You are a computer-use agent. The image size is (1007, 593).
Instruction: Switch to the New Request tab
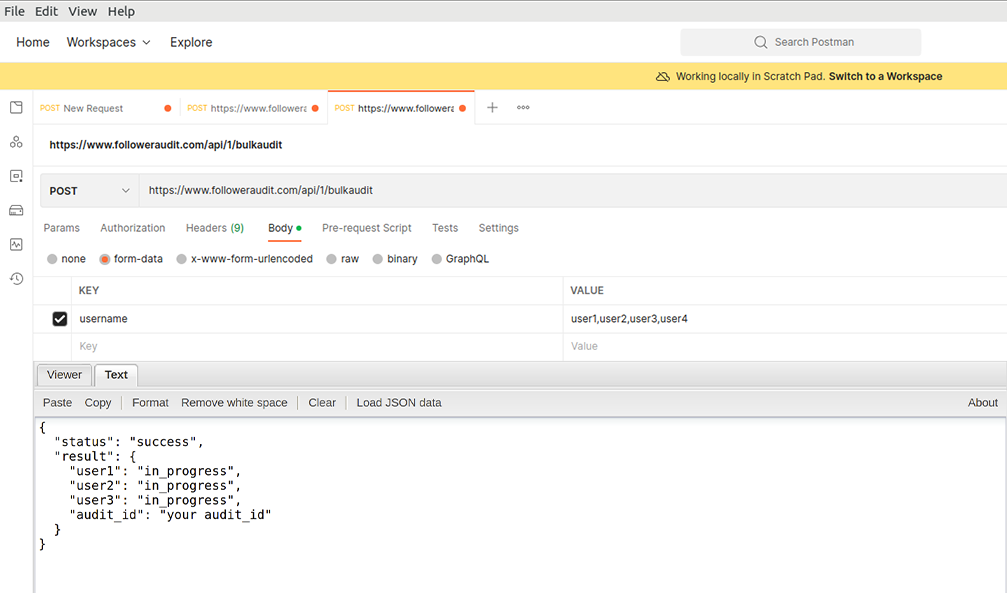[93, 108]
